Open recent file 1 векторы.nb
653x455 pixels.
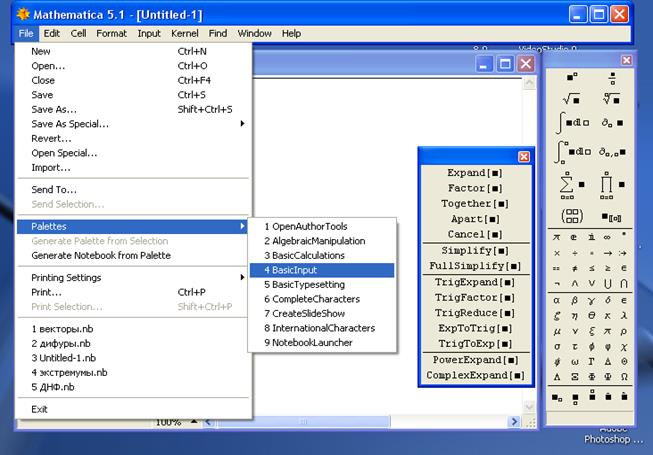pyautogui.click(x=133, y=329)
